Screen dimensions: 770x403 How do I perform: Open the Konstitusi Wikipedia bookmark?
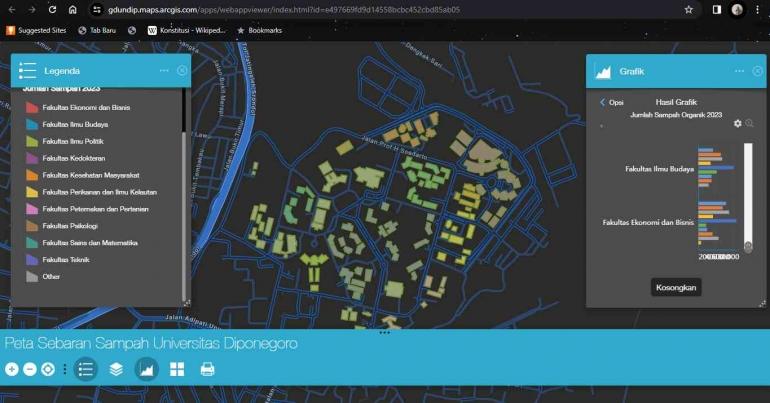pos(186,30)
